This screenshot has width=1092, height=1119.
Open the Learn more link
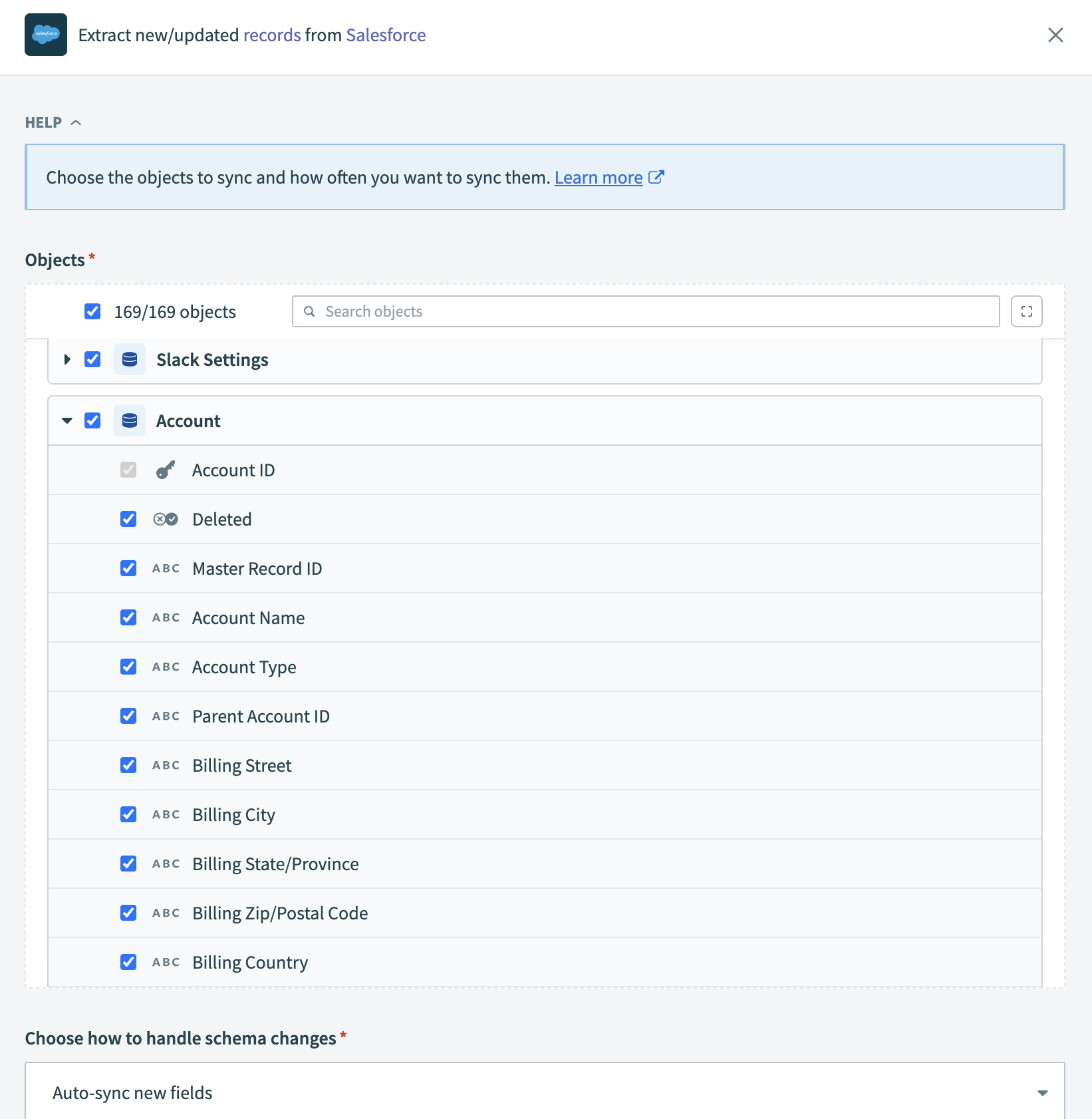[598, 178]
